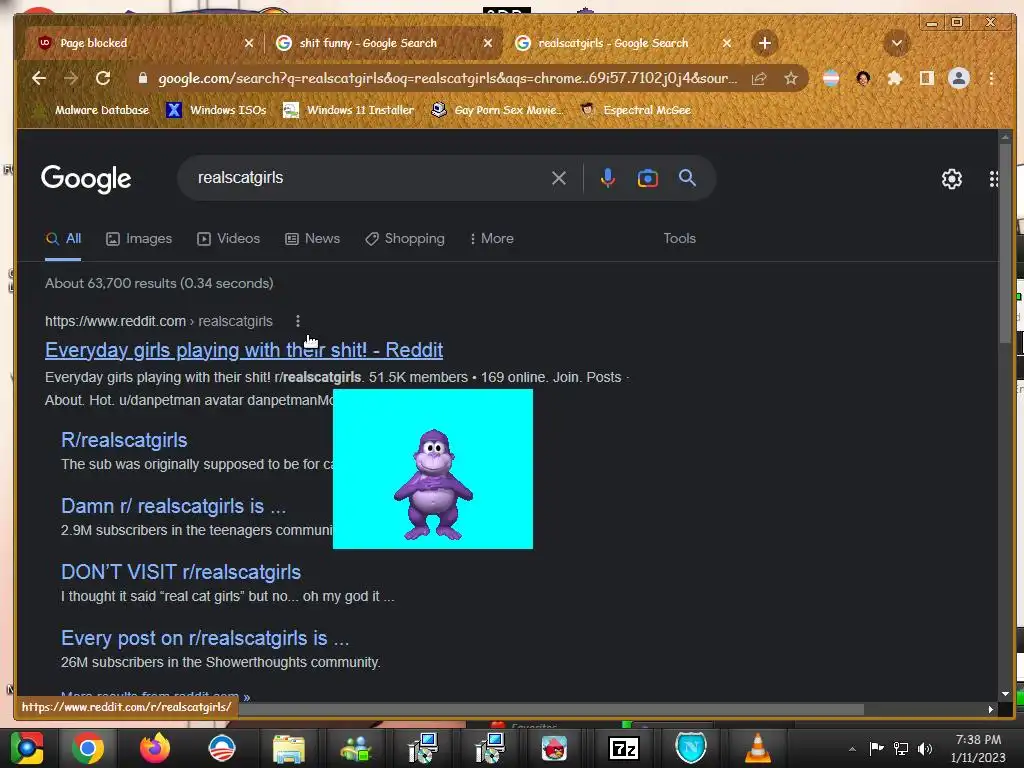The height and width of the screenshot is (768, 1024).
Task: Share this page via address bar icon
Action: [759, 78]
